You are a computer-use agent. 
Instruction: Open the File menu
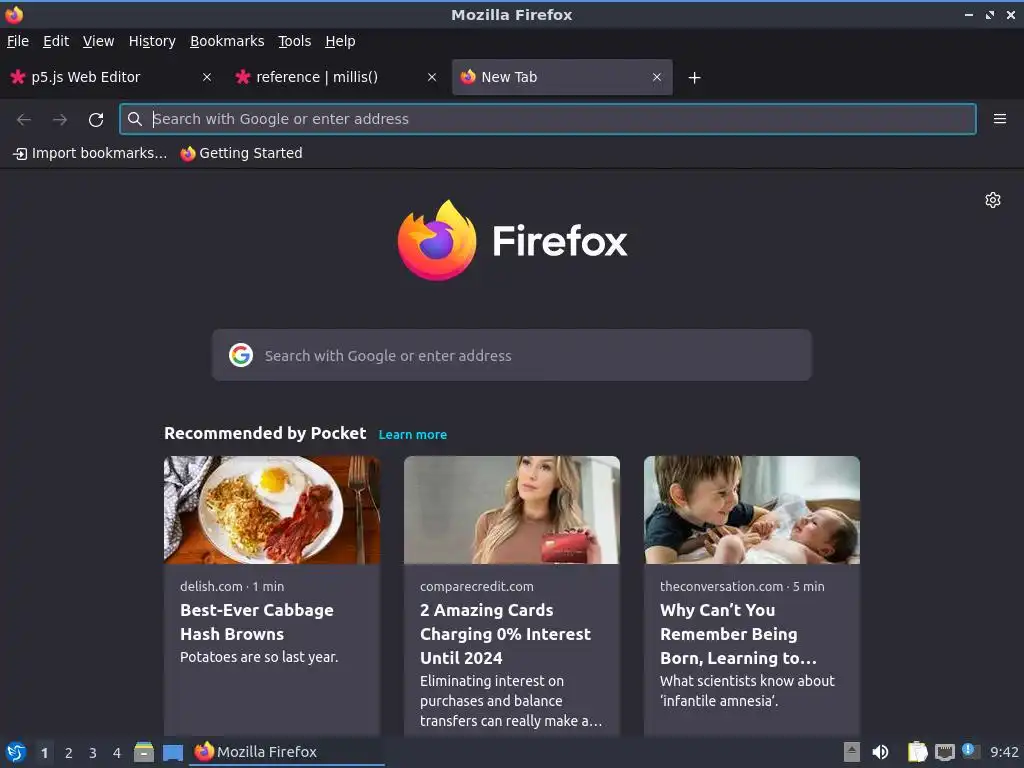pos(18,41)
